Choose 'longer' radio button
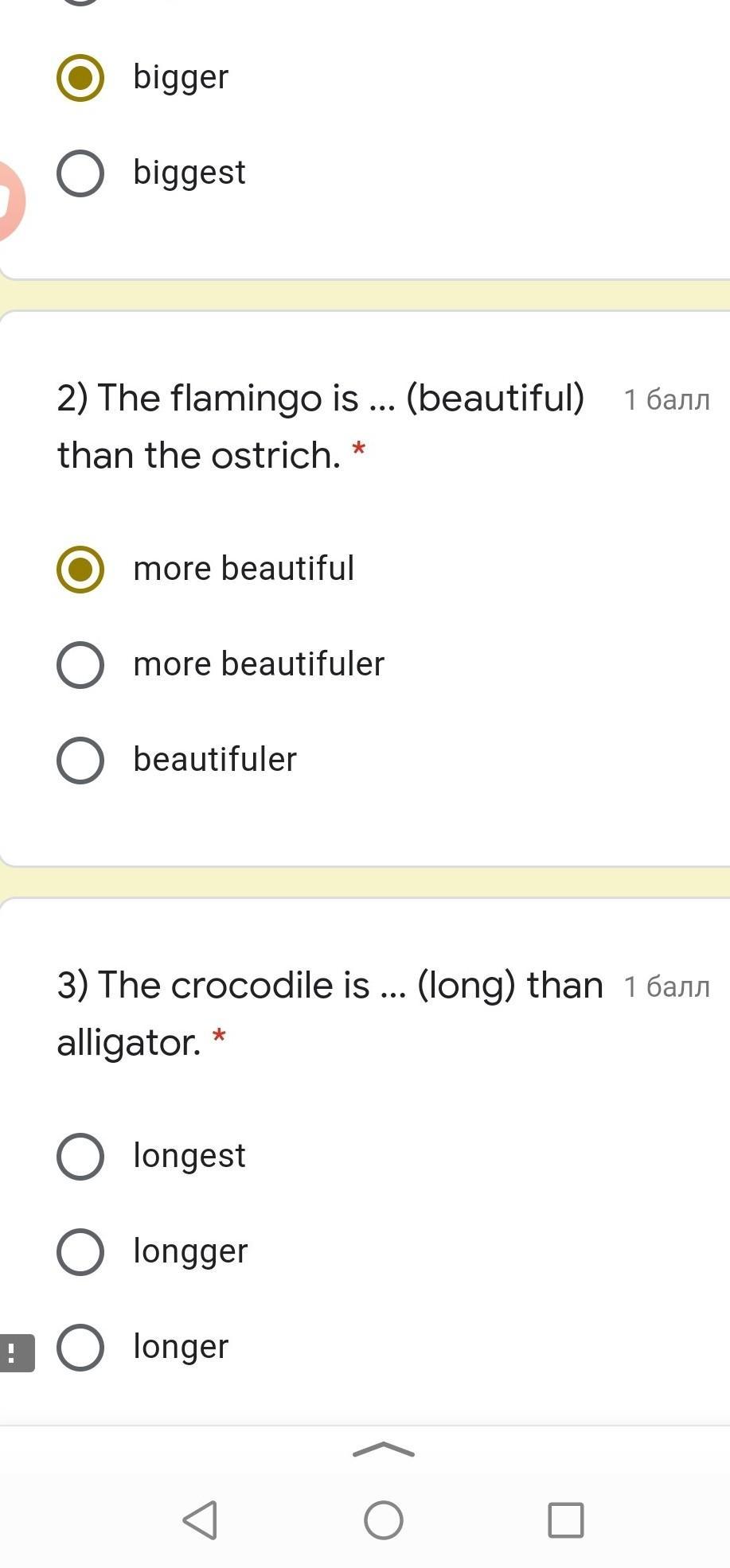 [x=80, y=1348]
